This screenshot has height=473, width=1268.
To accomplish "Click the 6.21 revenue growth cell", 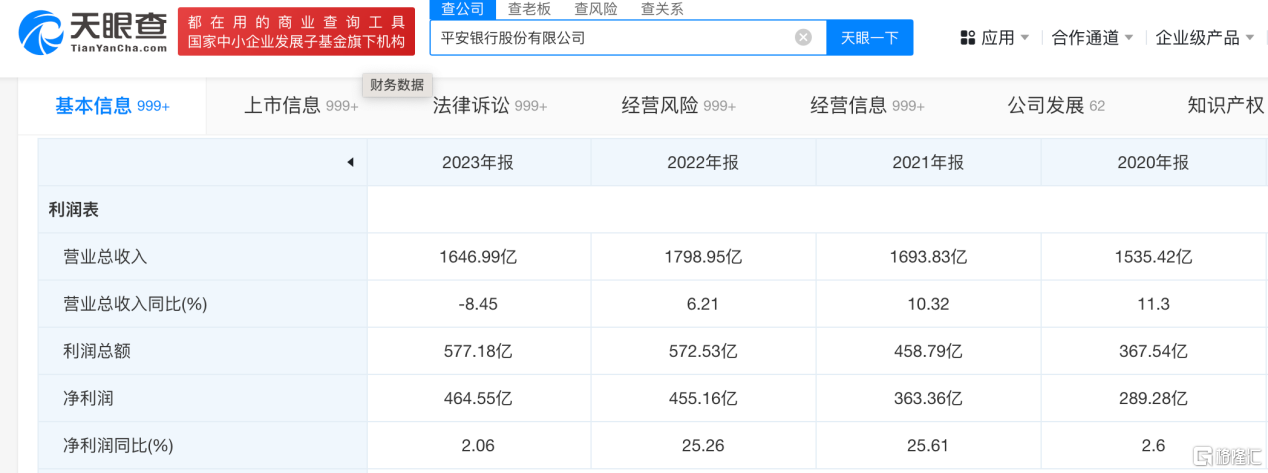I will pyautogui.click(x=703, y=304).
